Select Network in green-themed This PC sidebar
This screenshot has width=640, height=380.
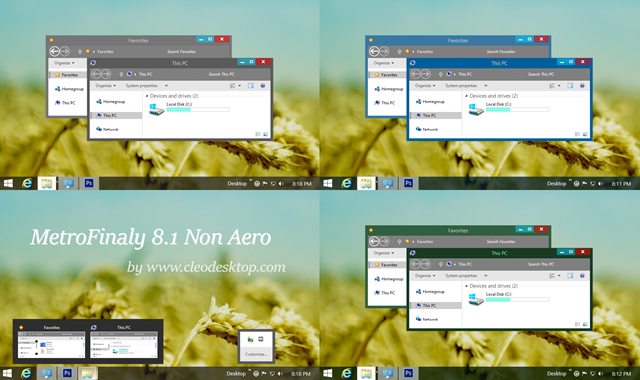click(427, 319)
